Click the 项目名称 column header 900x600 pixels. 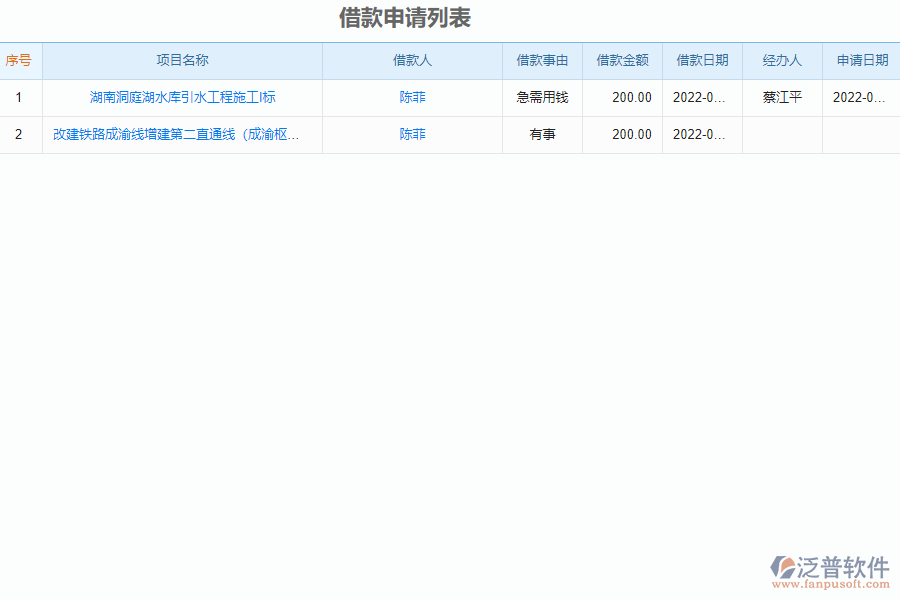click(180, 60)
